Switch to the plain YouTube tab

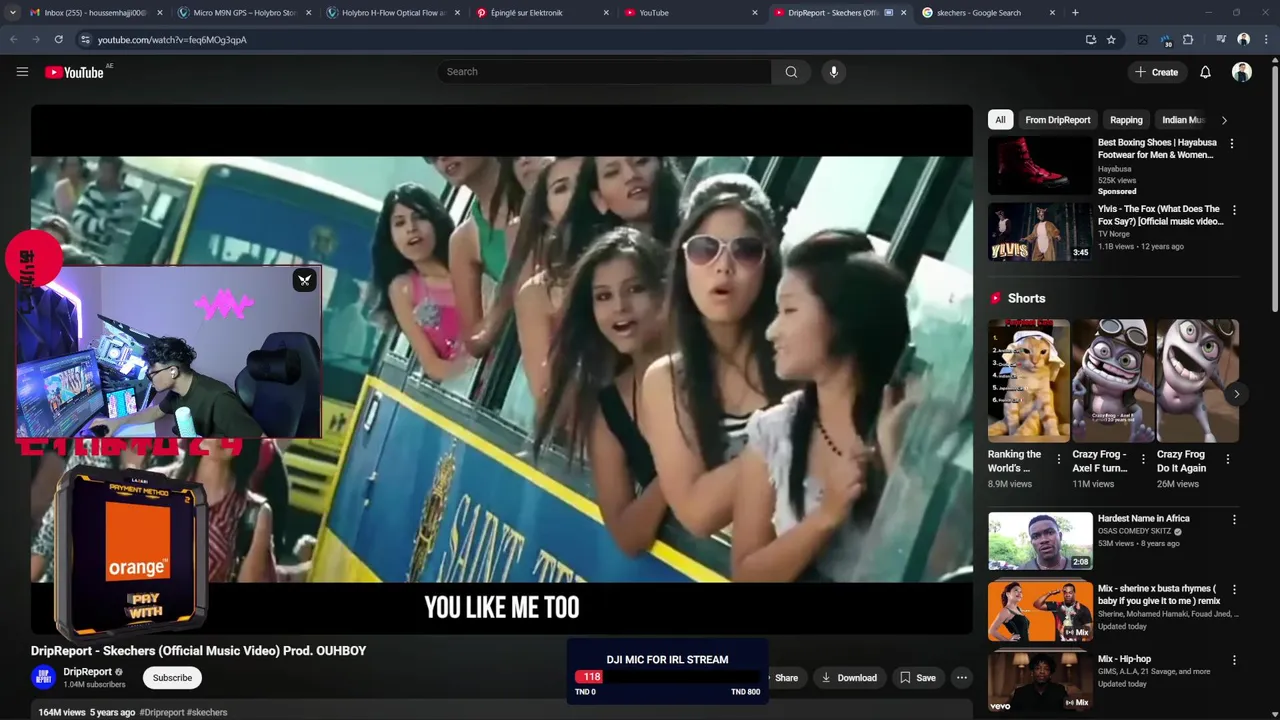click(x=689, y=13)
